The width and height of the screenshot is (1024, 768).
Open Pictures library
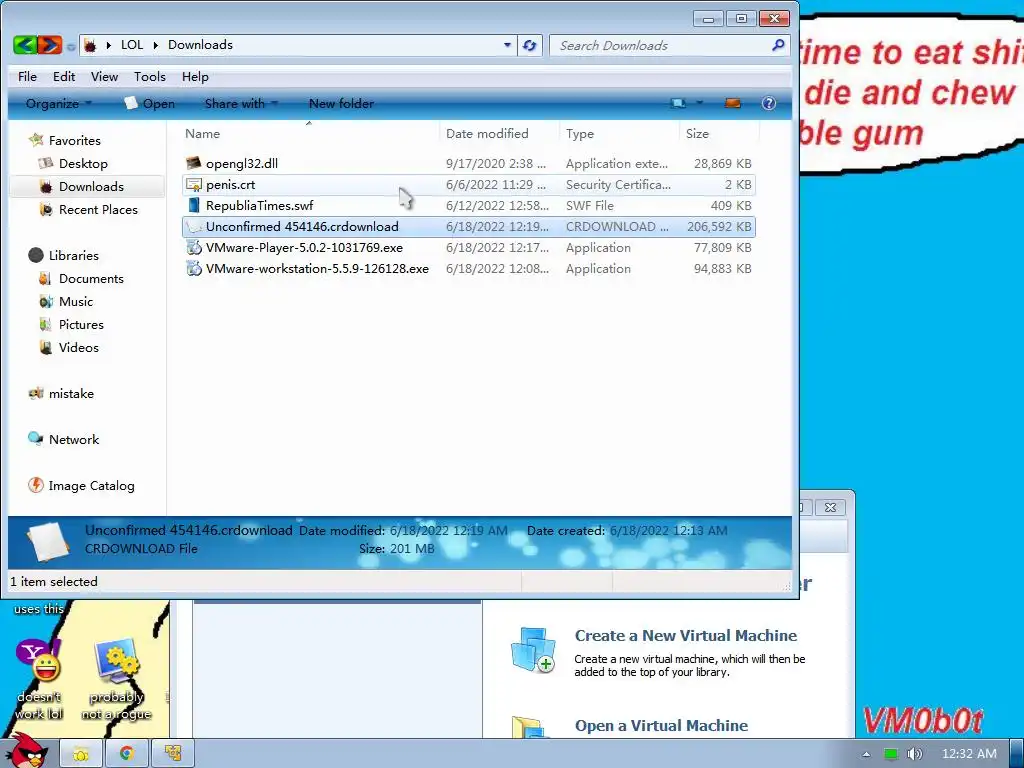point(81,324)
